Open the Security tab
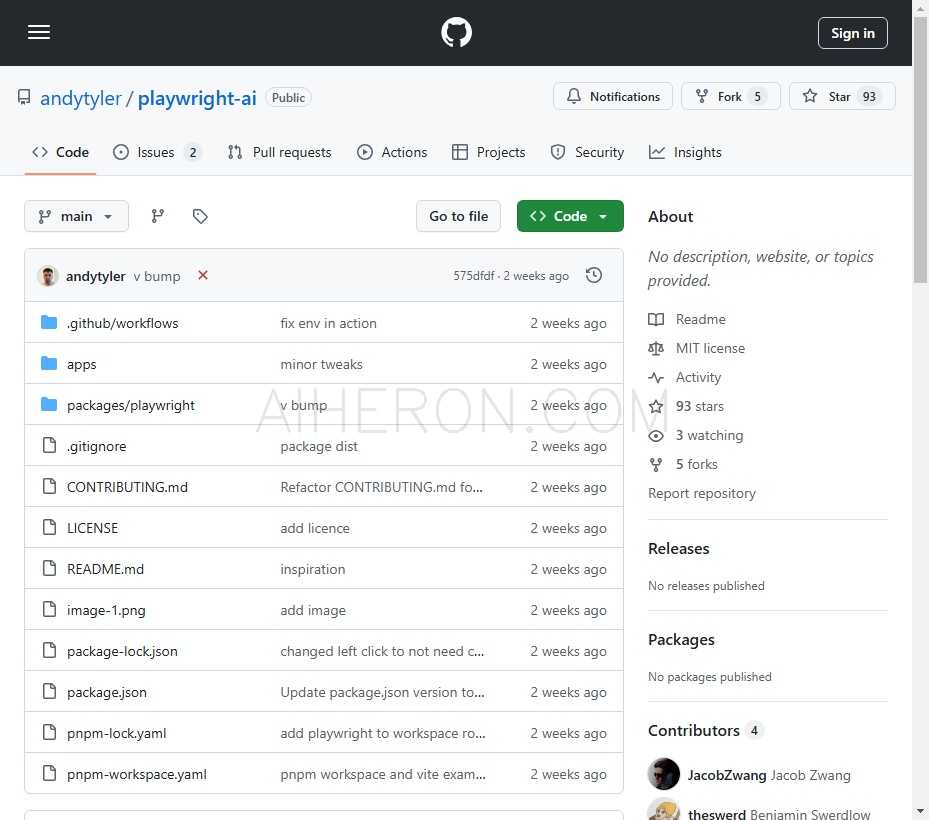This screenshot has width=929, height=820. [x=587, y=152]
